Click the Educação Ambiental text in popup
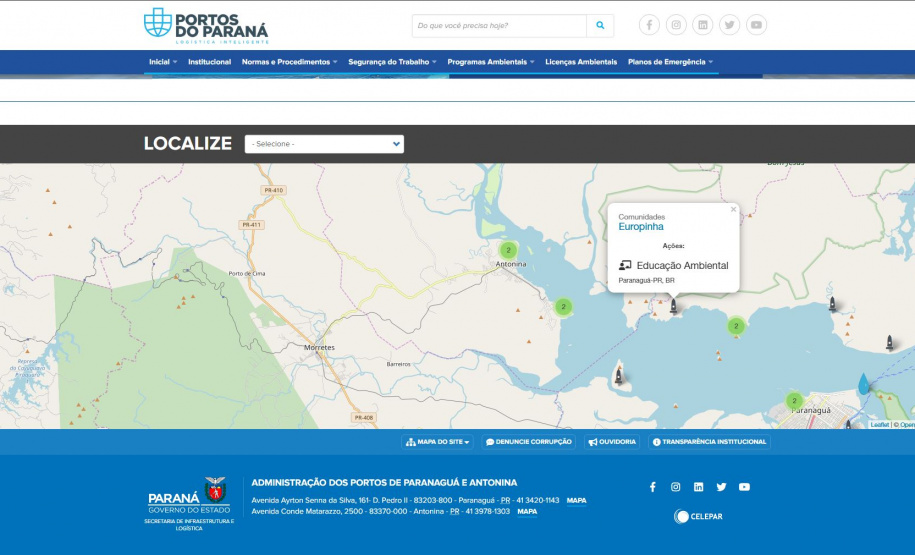Image resolution: width=915 pixels, height=555 pixels. click(x=682, y=266)
